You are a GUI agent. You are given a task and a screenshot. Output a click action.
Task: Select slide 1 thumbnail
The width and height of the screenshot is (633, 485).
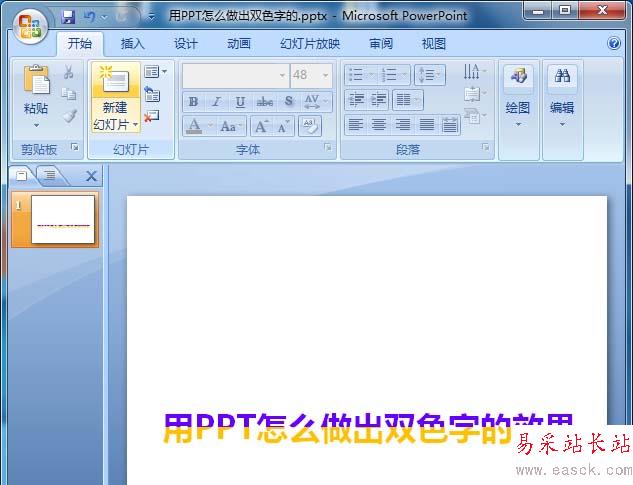coord(63,219)
